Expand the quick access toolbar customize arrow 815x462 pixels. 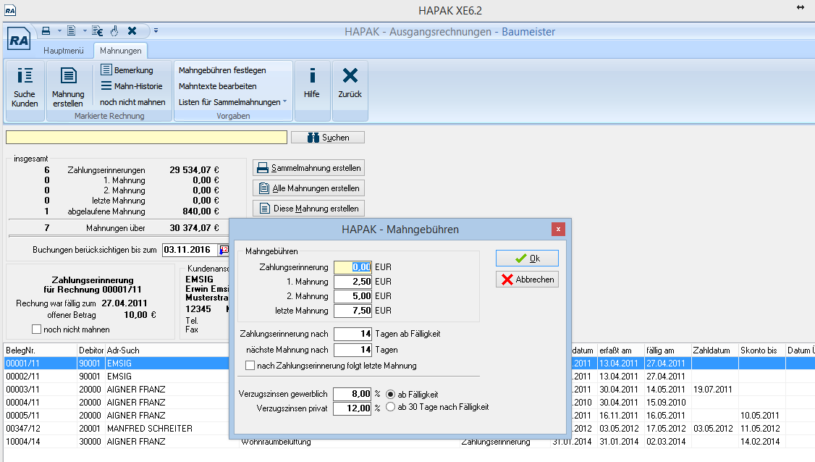pyautogui.click(x=156, y=31)
